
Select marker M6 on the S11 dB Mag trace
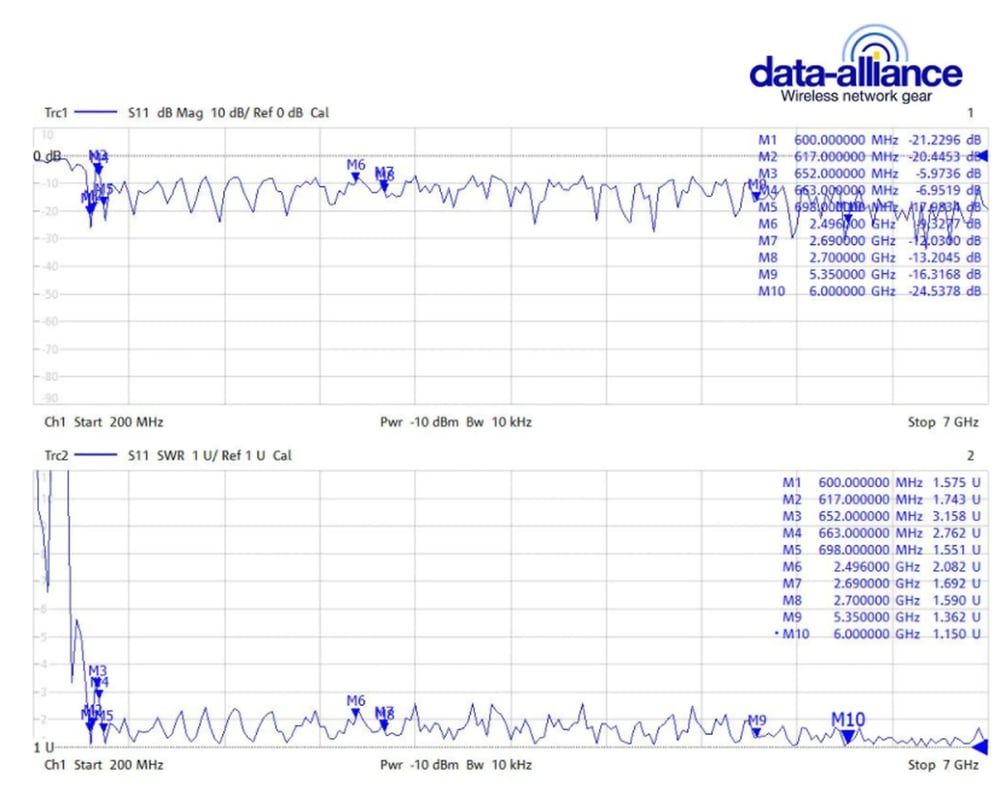(355, 170)
